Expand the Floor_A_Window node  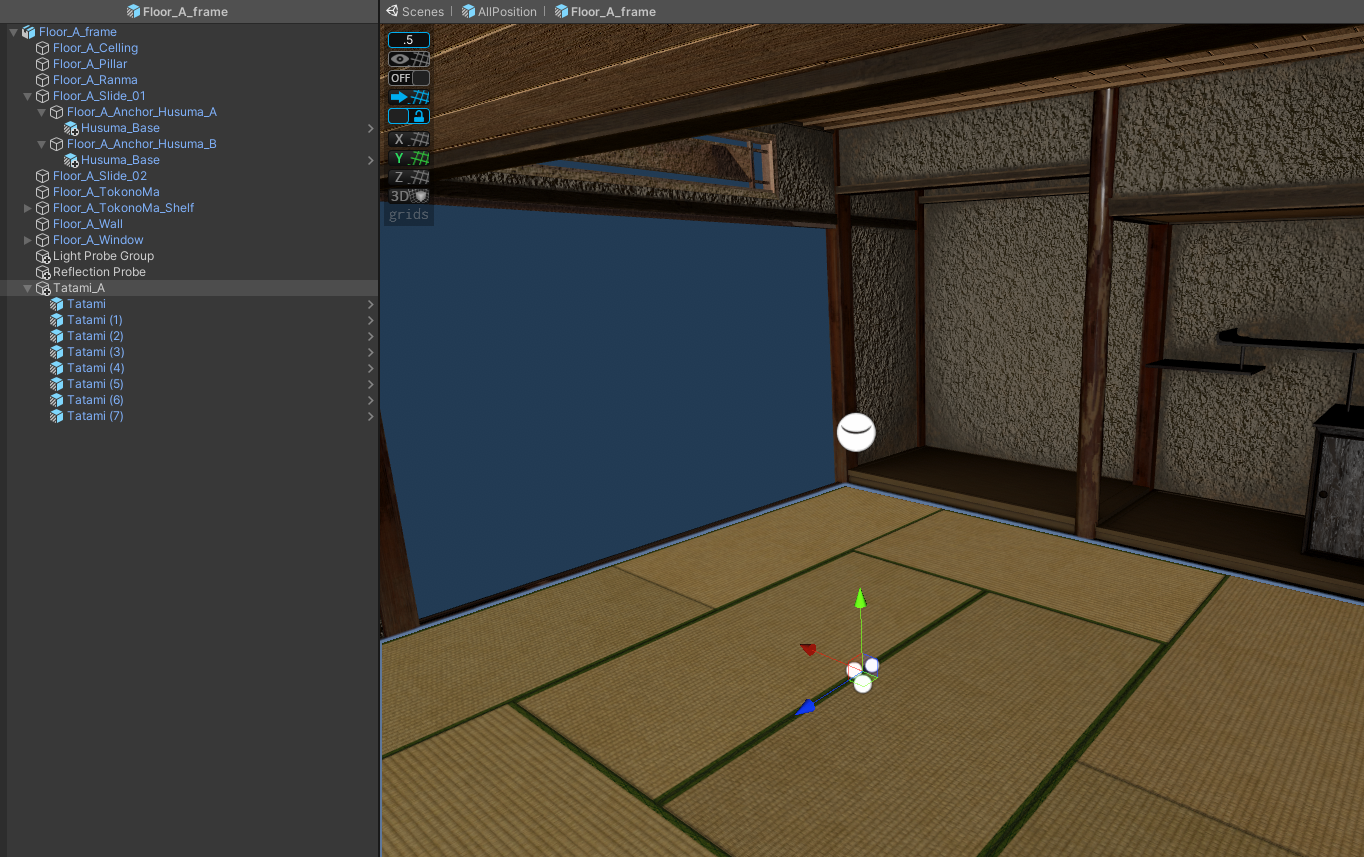click(x=27, y=240)
